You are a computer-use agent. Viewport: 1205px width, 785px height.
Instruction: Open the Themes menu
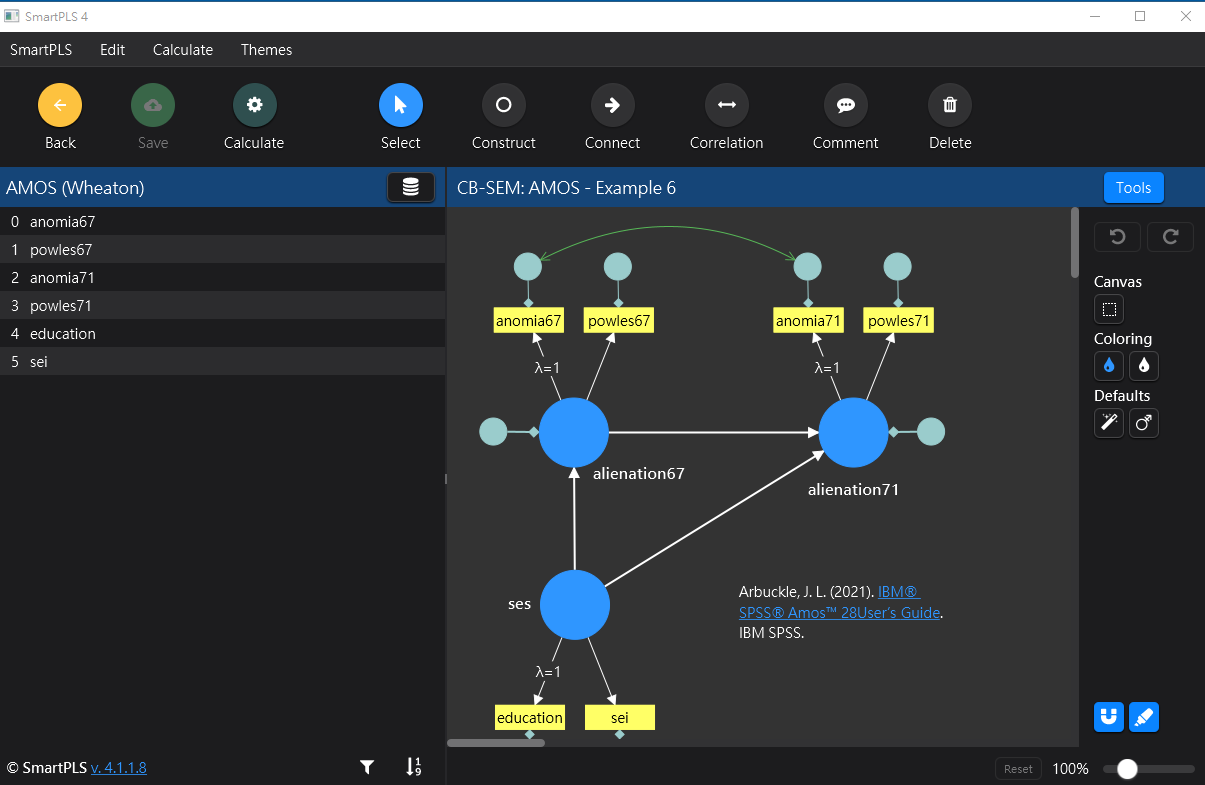[x=267, y=50]
